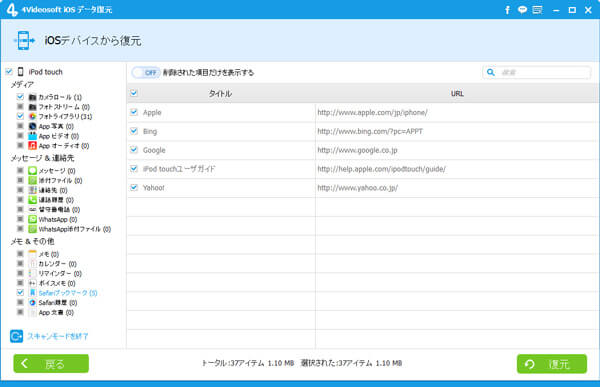Screen dimensions: 600x387
Task: Click the カレンダー calendar icon
Action: tap(33, 264)
